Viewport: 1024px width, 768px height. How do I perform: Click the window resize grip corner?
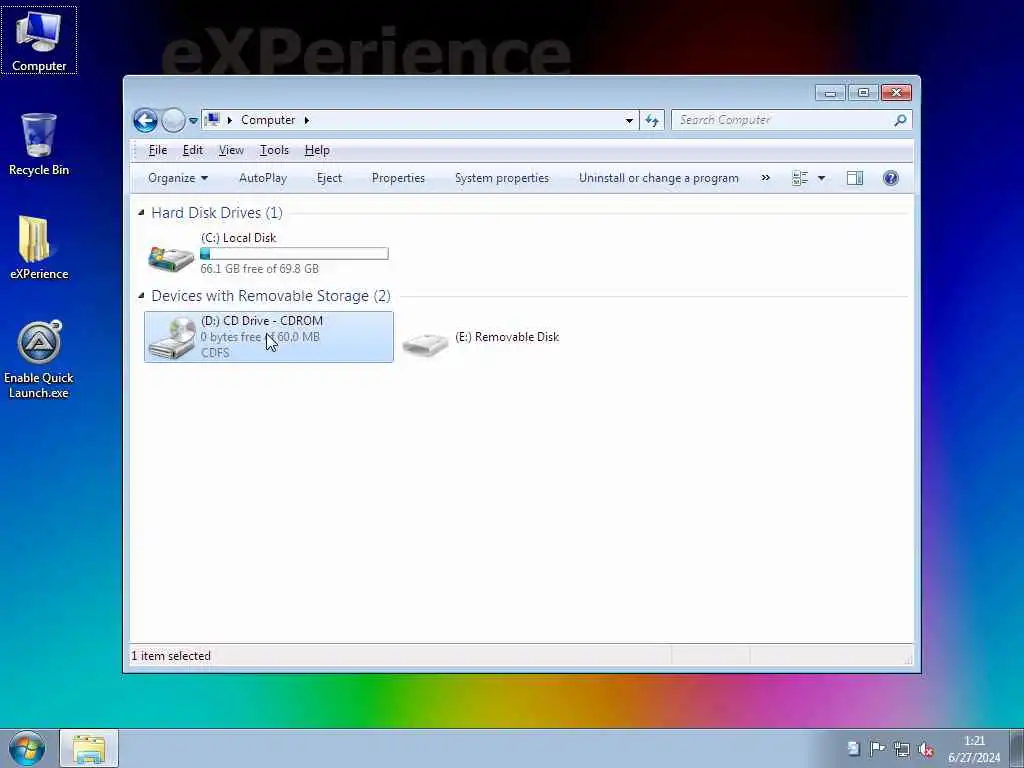[908, 660]
